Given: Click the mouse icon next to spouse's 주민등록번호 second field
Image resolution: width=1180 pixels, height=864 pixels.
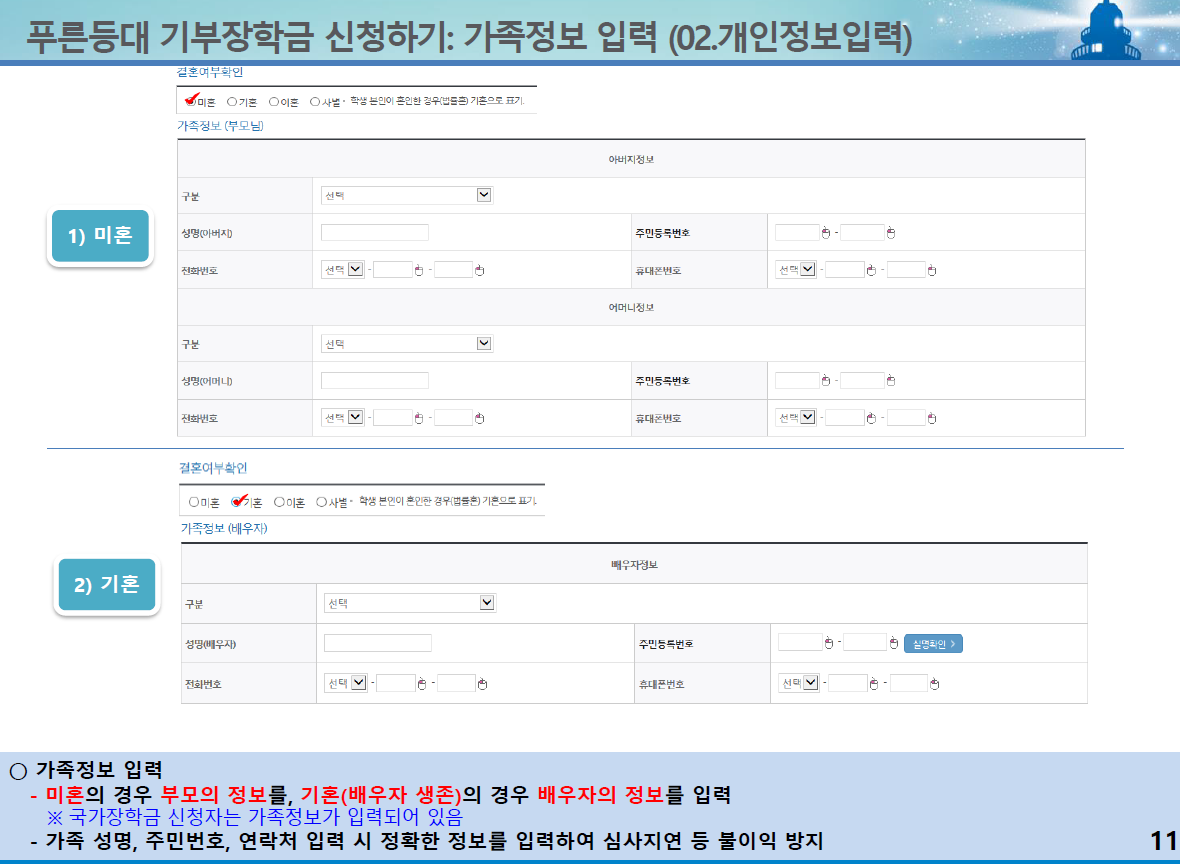Looking at the screenshot, I should (894, 643).
